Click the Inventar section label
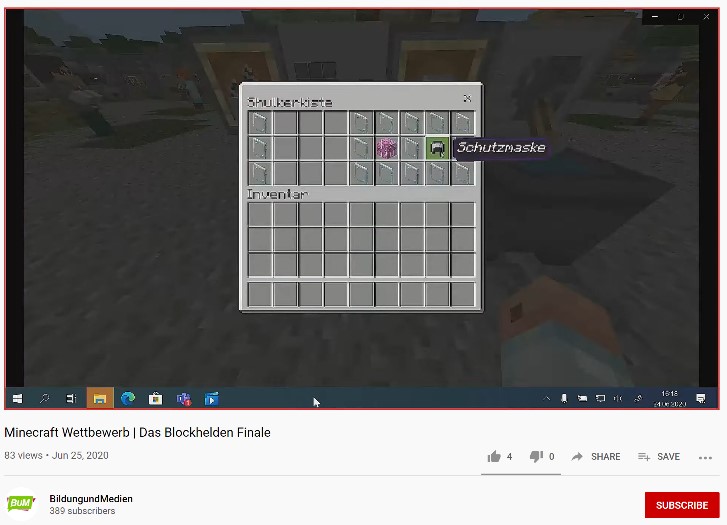727x525 pixels. tap(277, 194)
